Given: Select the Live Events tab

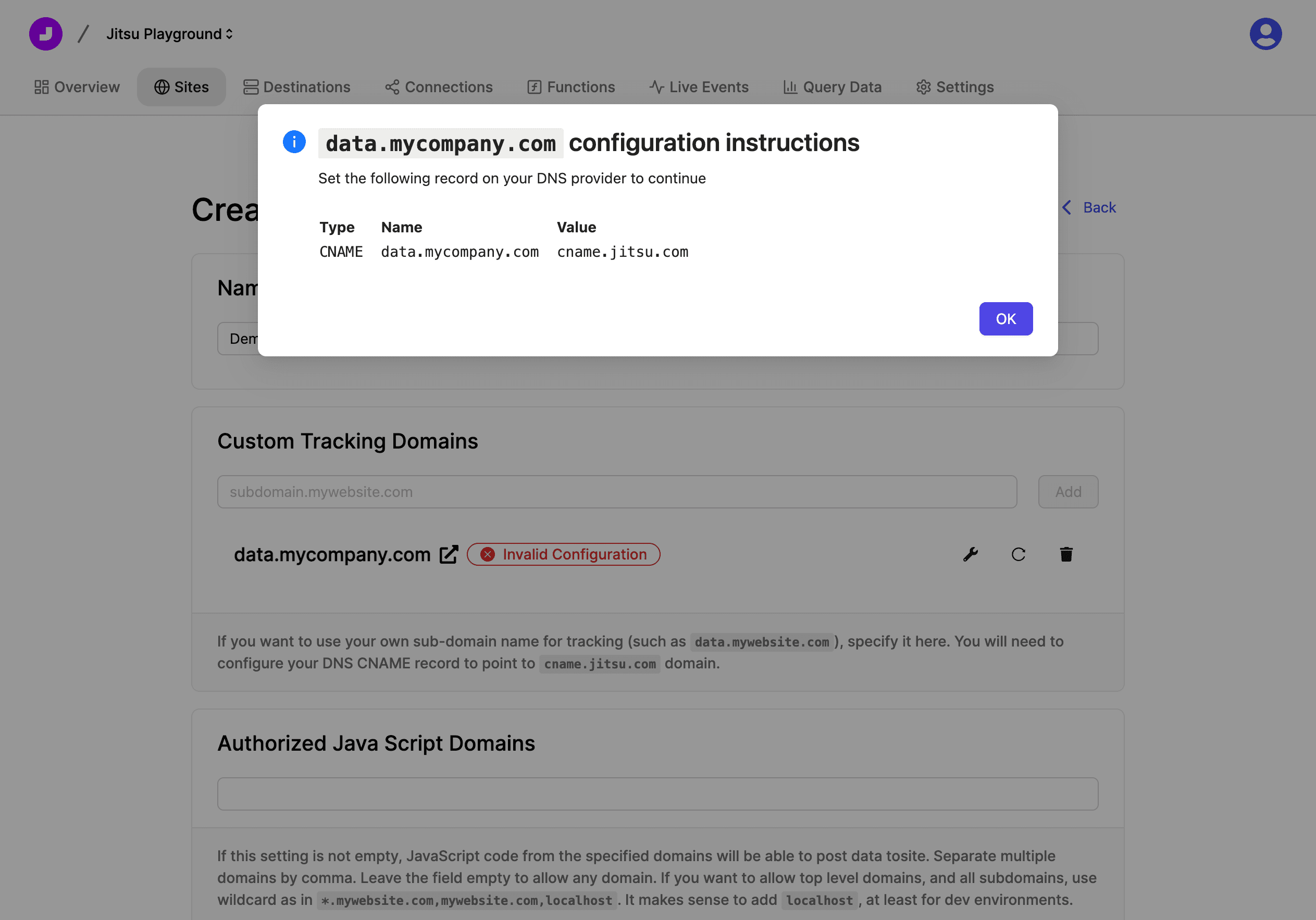Looking at the screenshot, I should 699,87.
